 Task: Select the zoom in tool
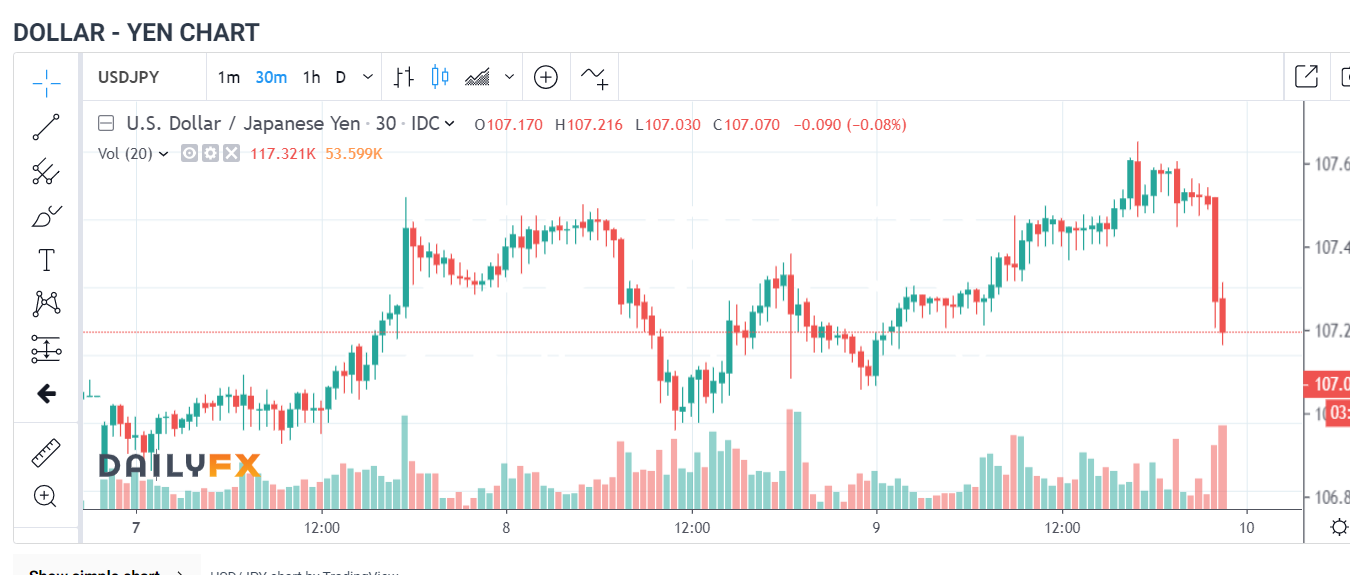tap(46, 496)
